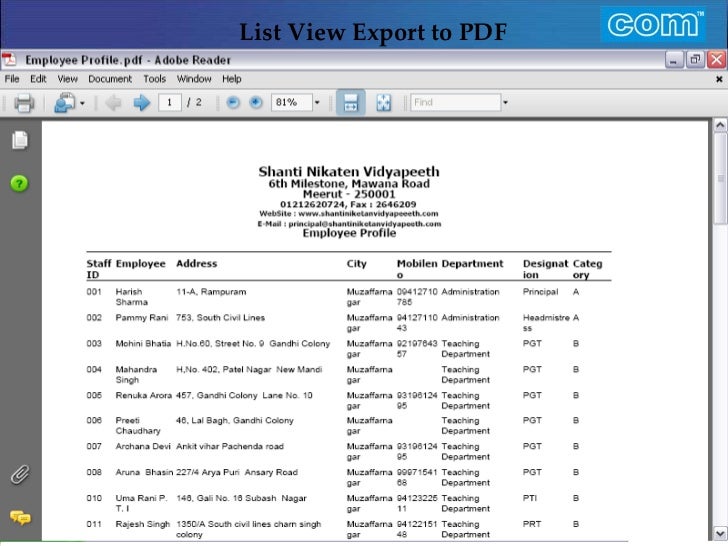
Task: Open the collaborate/share icon in toolbar
Action: (x=65, y=103)
